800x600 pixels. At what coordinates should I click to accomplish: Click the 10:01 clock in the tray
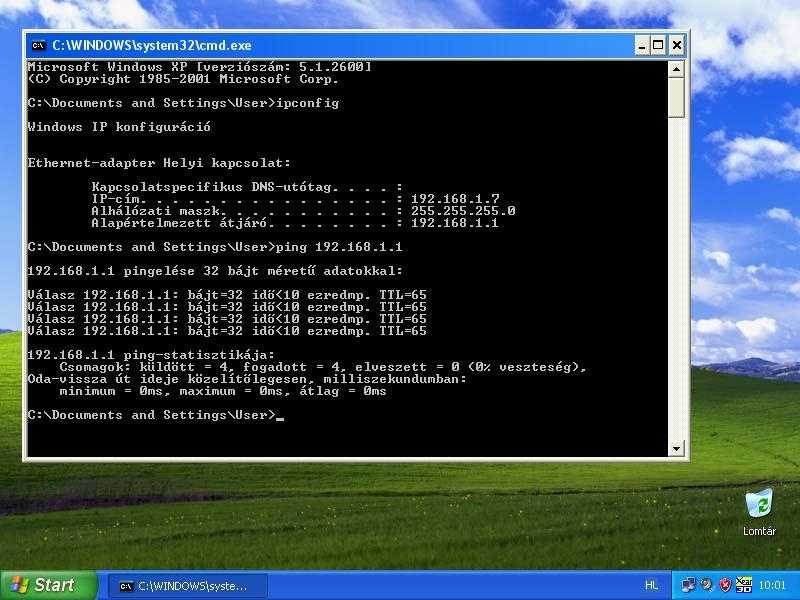[772, 585]
